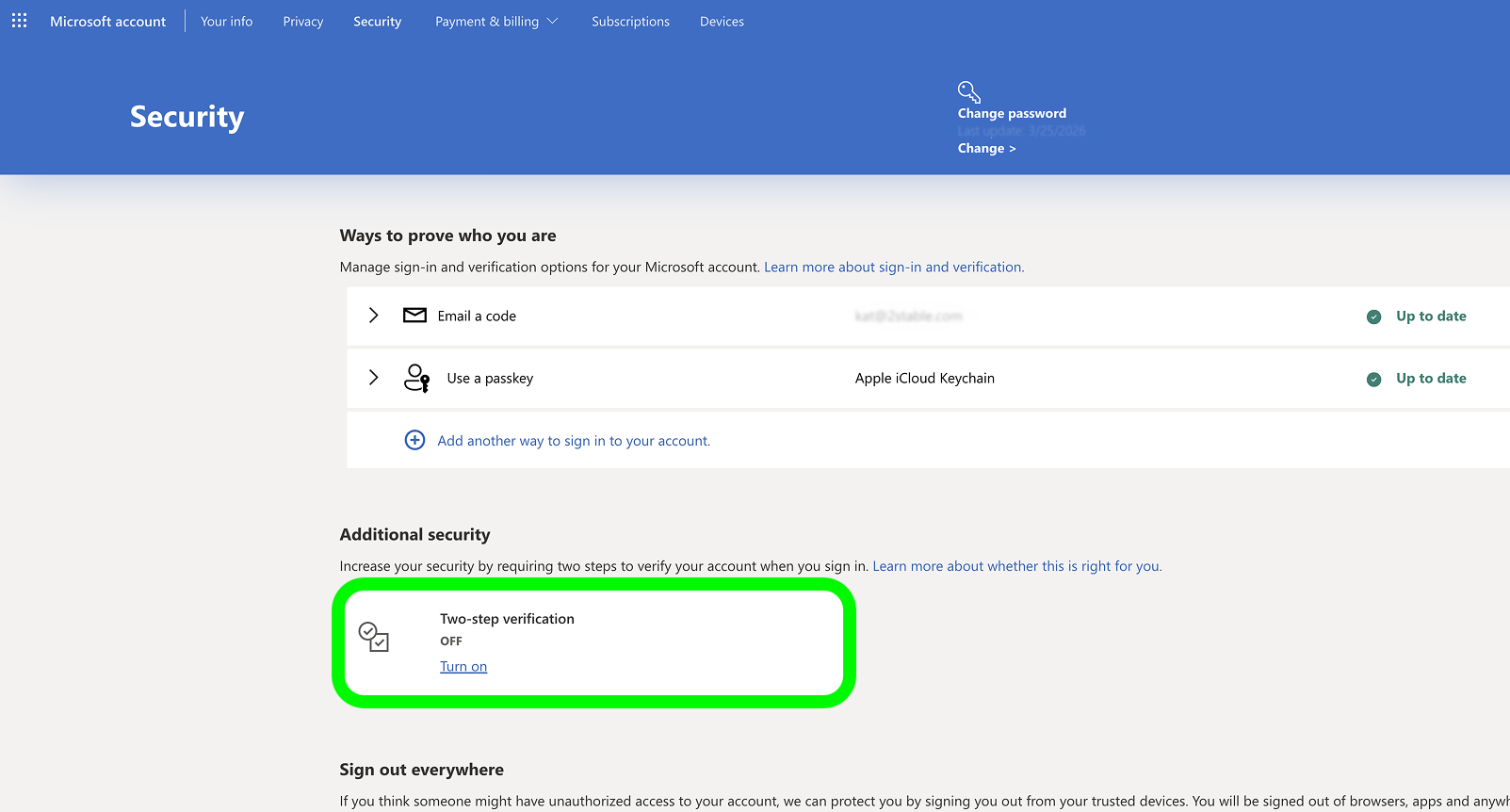Select the Security tab

click(378, 22)
